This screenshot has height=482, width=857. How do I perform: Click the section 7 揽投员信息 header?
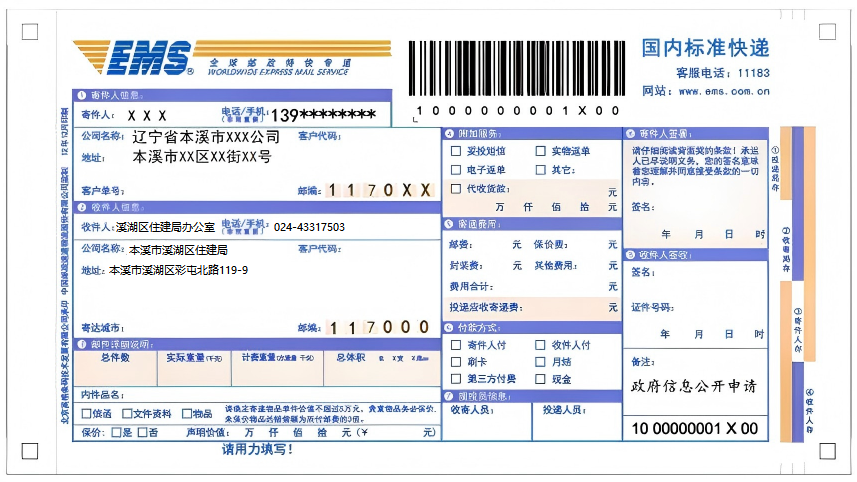pos(532,396)
